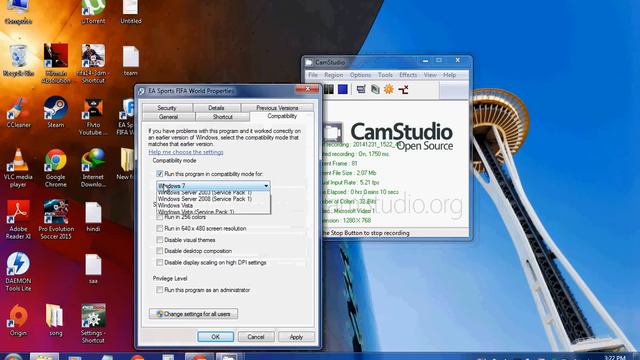
Task: Choose Windows Vista from the dropdown list
Action: [213, 206]
